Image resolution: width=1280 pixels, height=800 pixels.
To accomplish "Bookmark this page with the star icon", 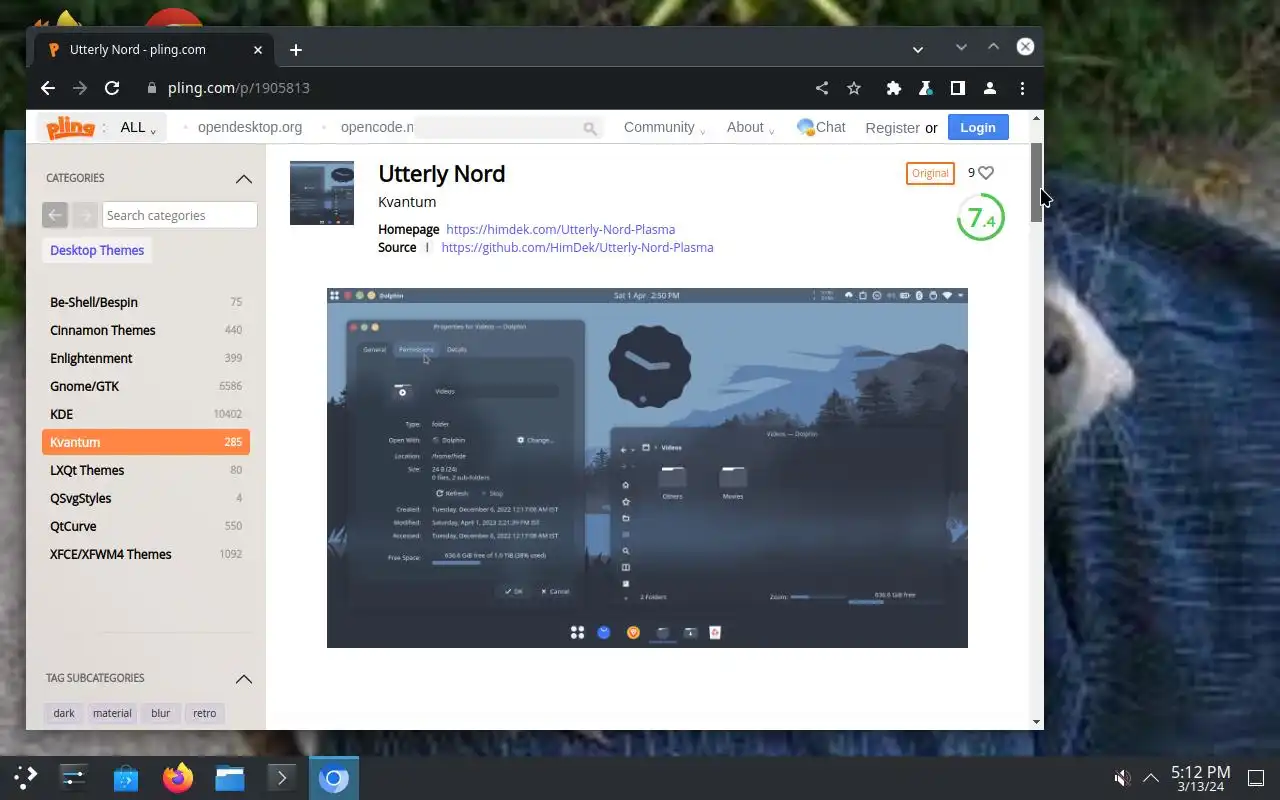I will coord(854,88).
